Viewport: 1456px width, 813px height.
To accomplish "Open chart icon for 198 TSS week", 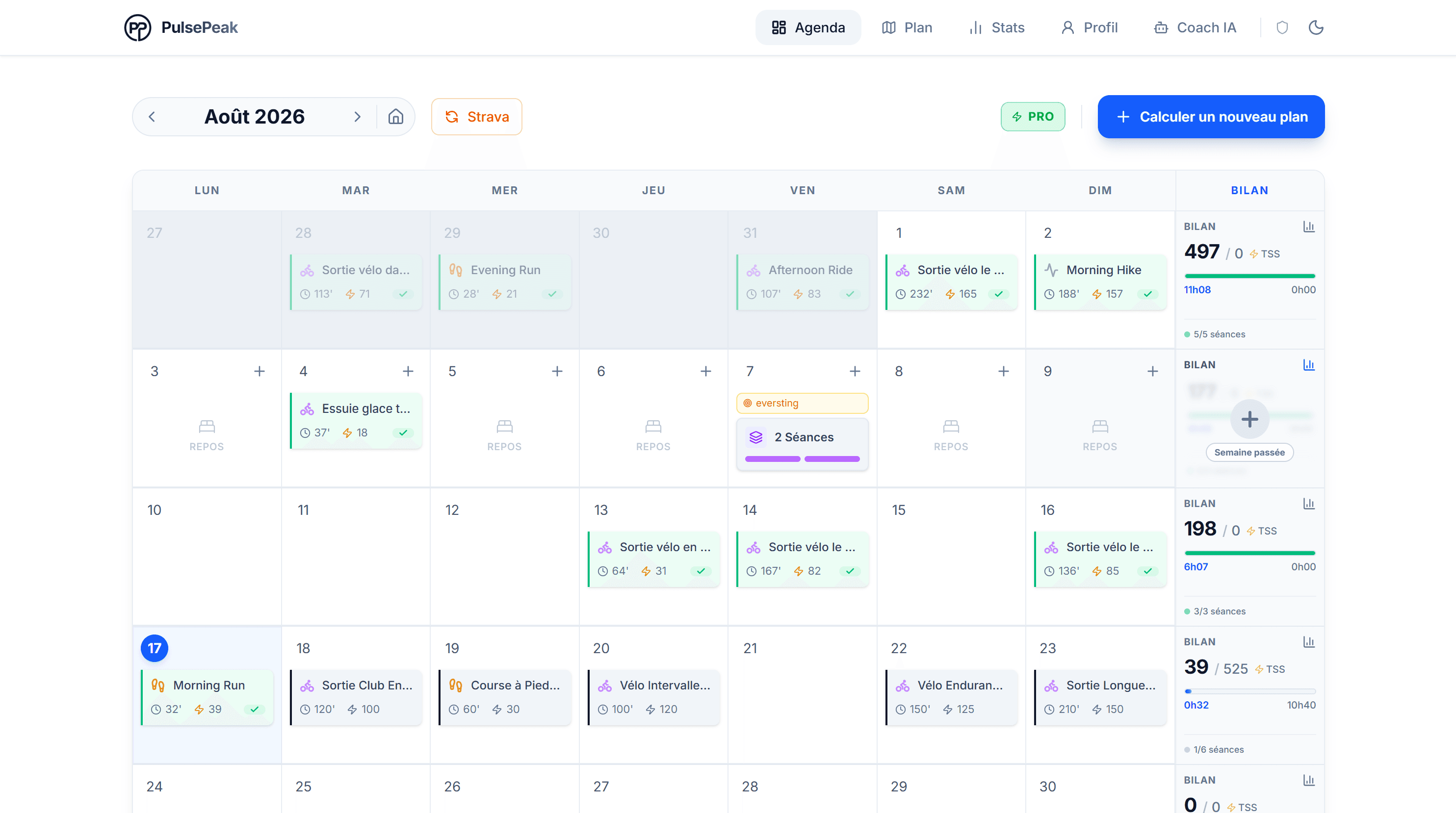I will click(1308, 504).
